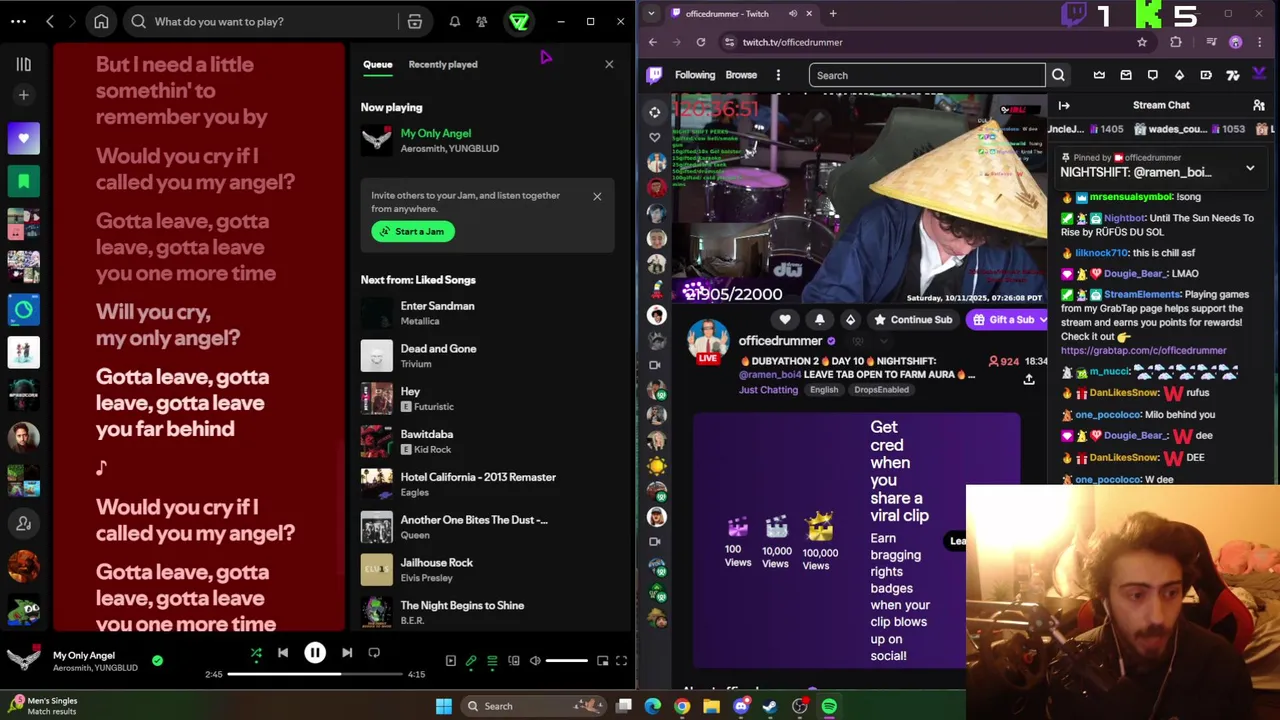Click Continue Sub button

pos(913,320)
